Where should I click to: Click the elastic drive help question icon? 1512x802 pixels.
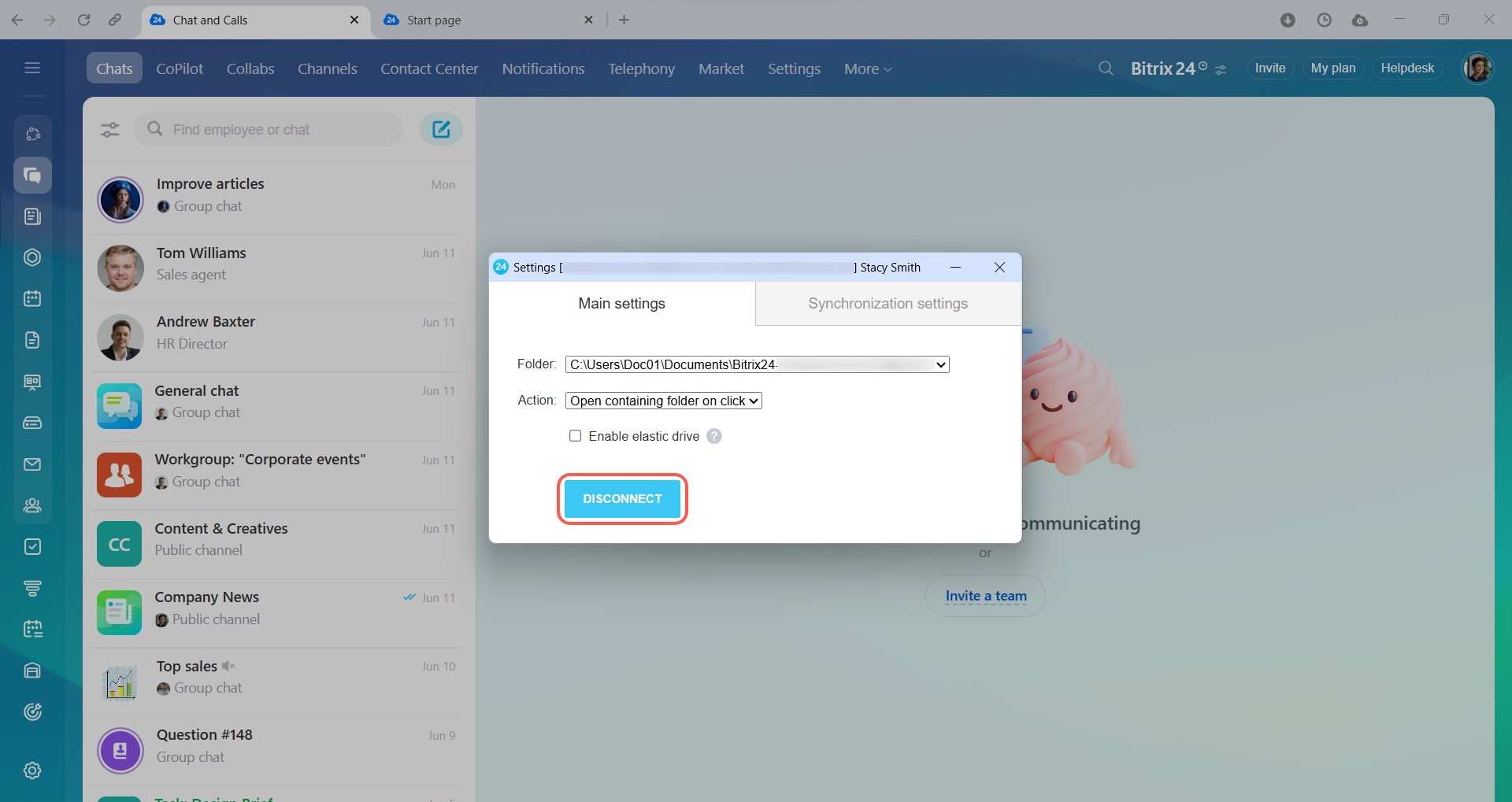click(x=713, y=436)
